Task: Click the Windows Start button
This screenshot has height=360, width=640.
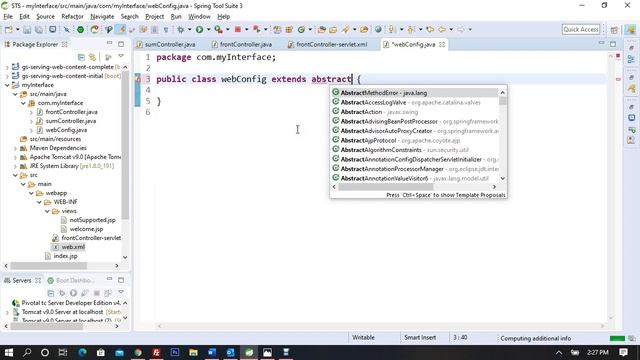Action: point(9,352)
